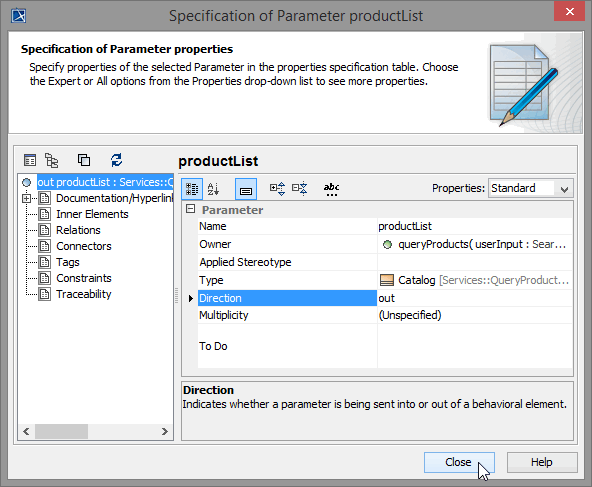Click the Catalog type icon in Type row
The width and height of the screenshot is (592, 487).
coord(387,280)
